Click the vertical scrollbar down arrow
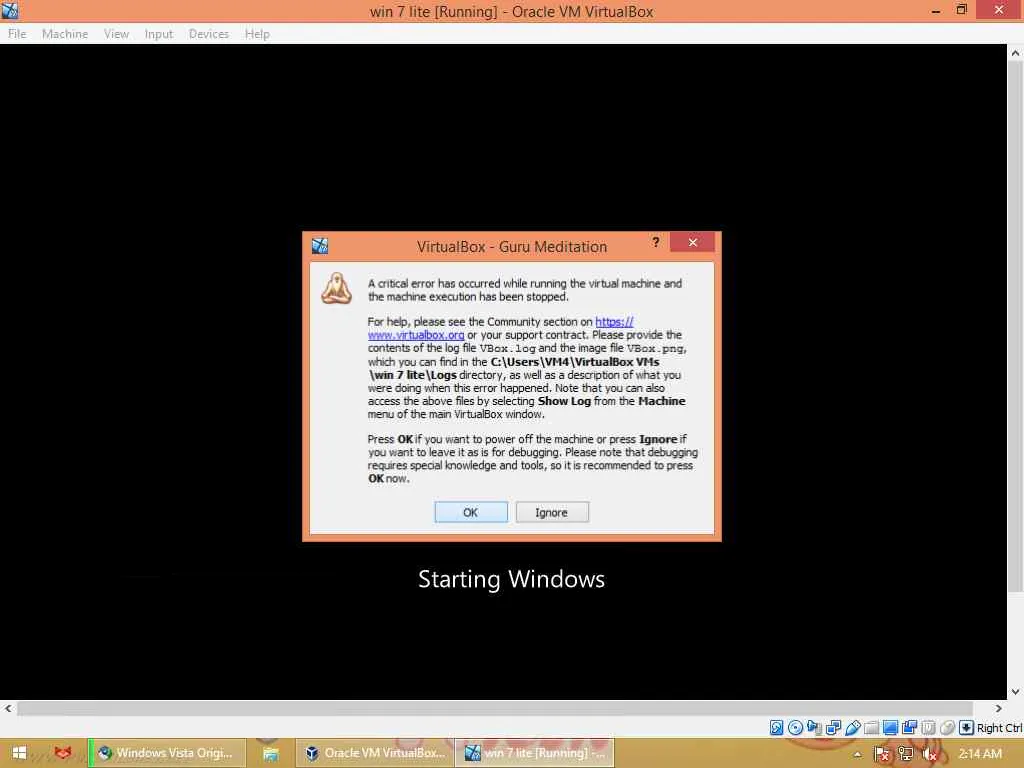1024x768 pixels. 1015,692
